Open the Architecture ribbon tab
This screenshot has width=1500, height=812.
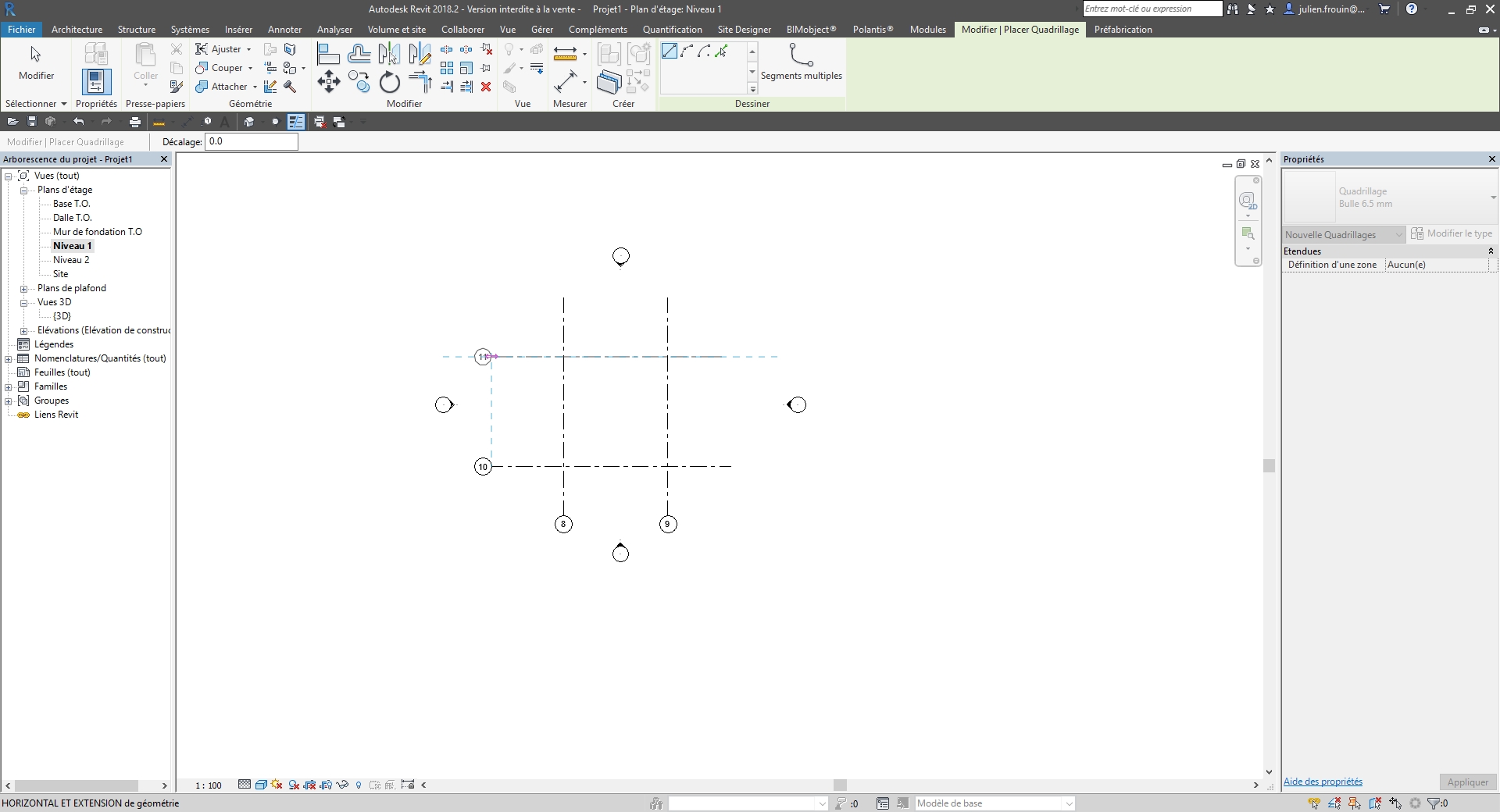(77, 30)
